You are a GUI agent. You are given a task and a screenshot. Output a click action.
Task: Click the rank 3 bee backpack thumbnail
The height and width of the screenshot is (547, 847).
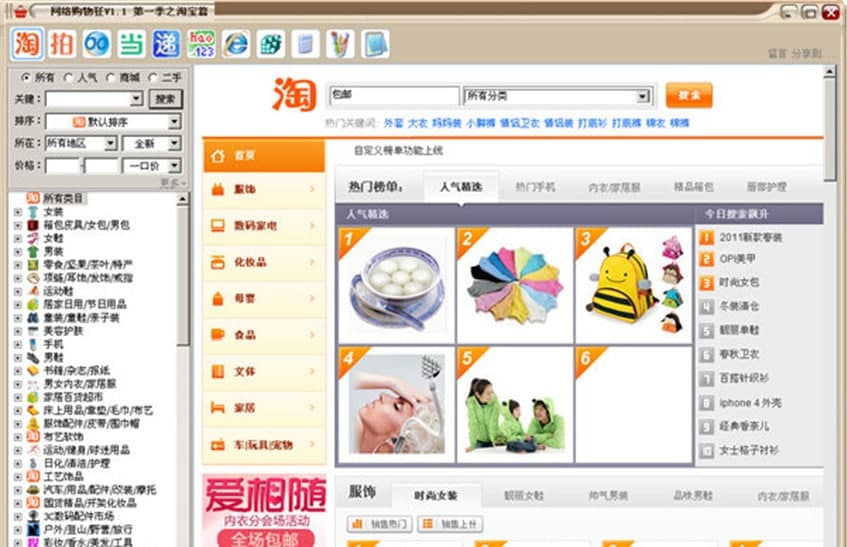(634, 286)
